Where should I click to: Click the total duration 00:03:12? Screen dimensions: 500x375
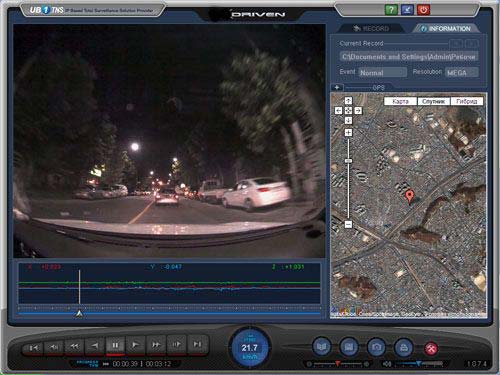158,364
